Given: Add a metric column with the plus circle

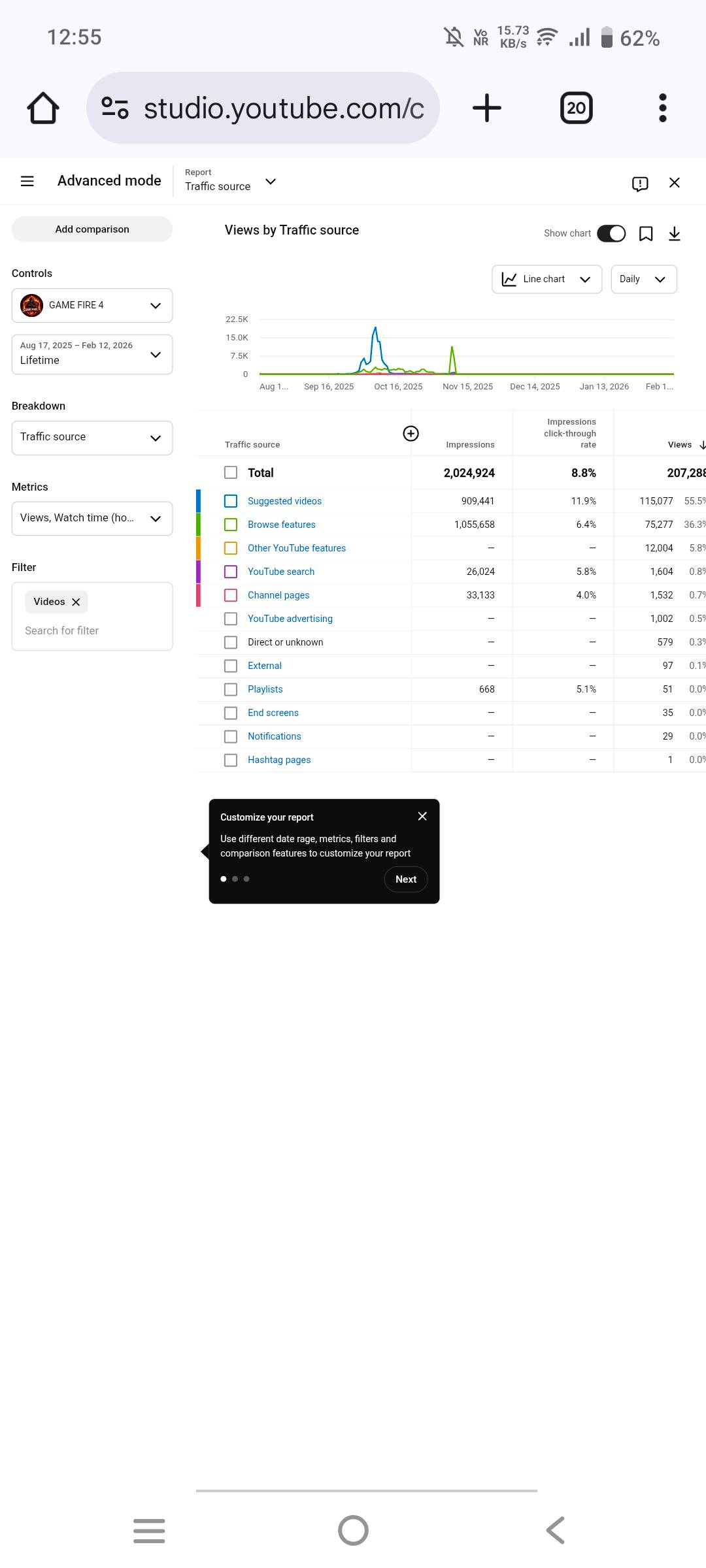Looking at the screenshot, I should (411, 433).
